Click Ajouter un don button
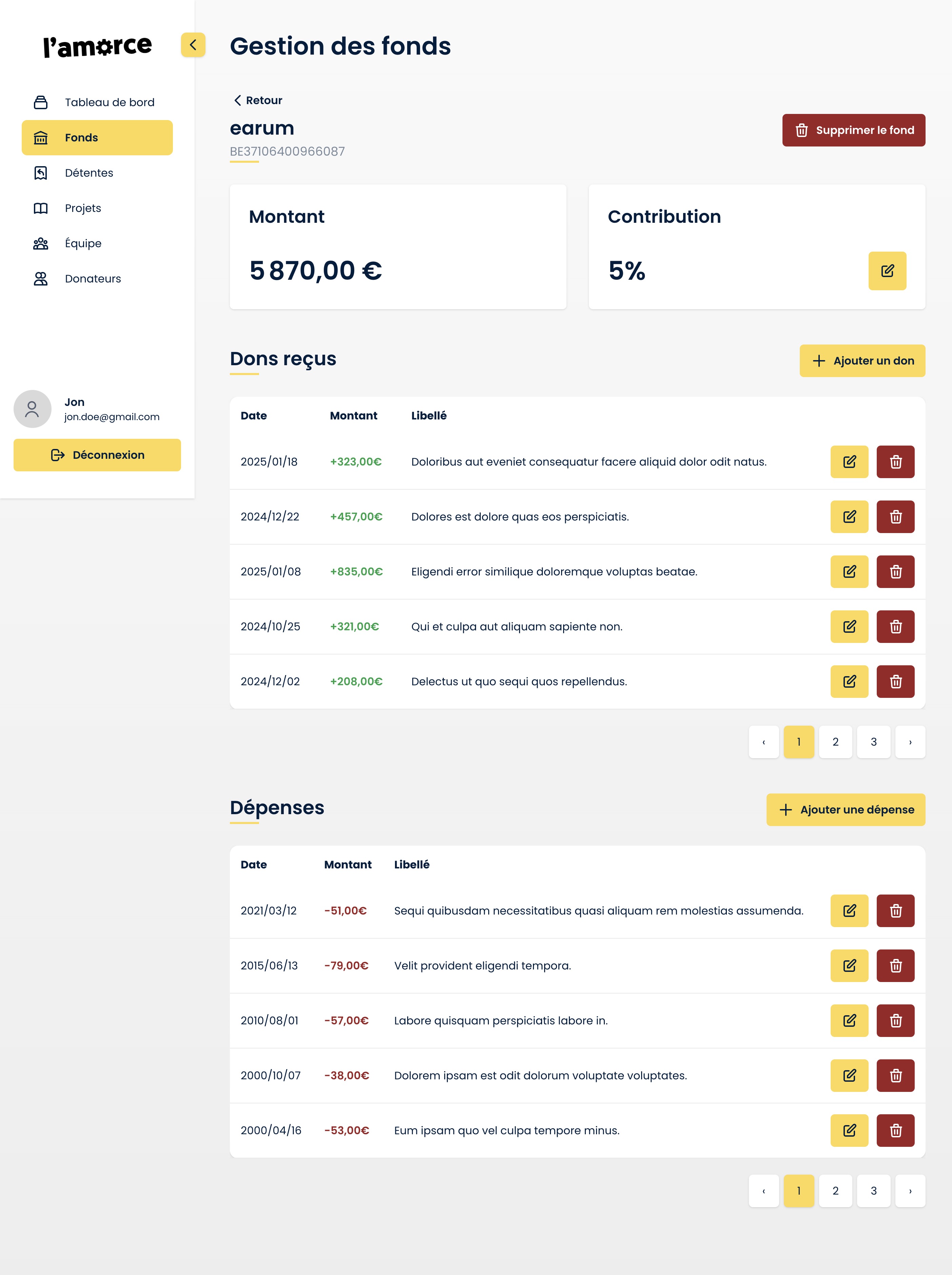Screen dimensions: 952x1275 862,361
